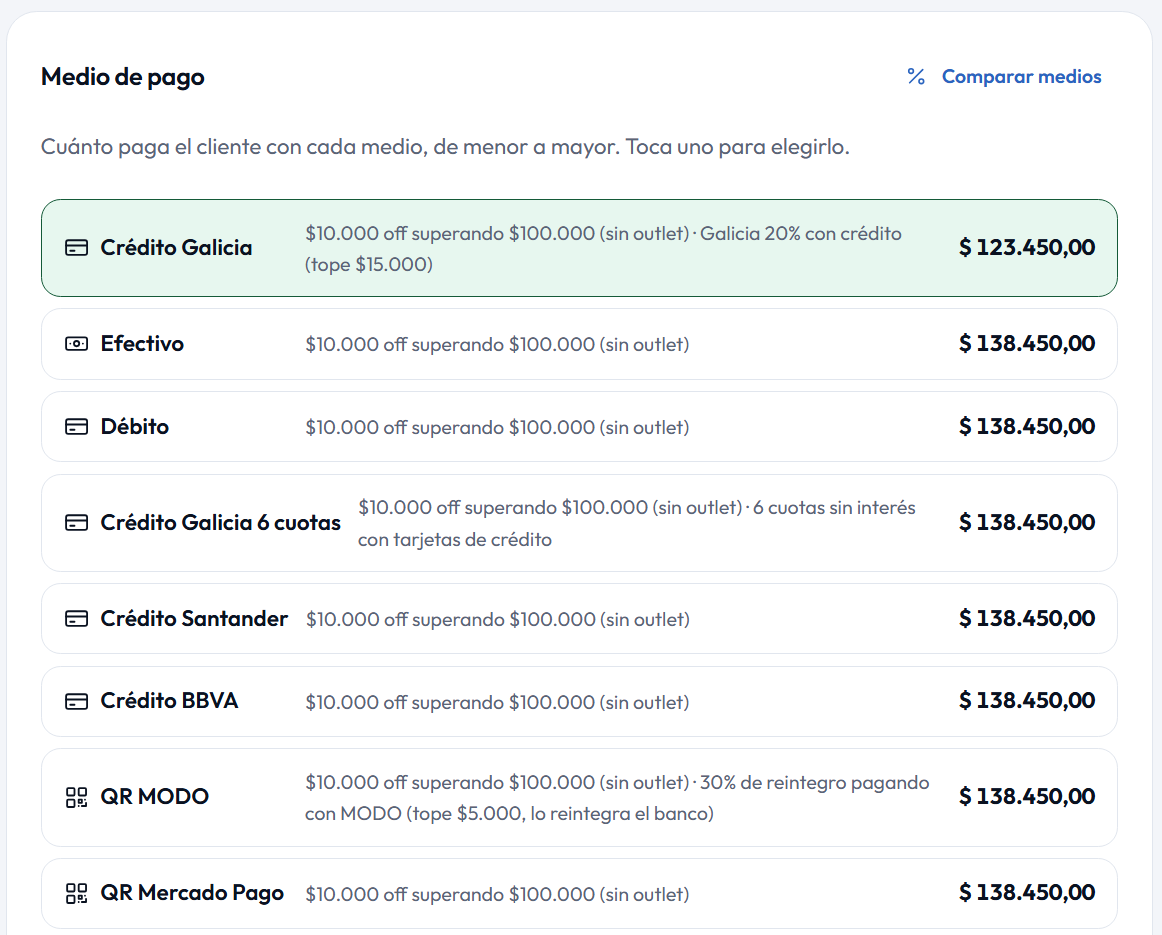Click the percent icon beside Comparar medios

pos(916,76)
